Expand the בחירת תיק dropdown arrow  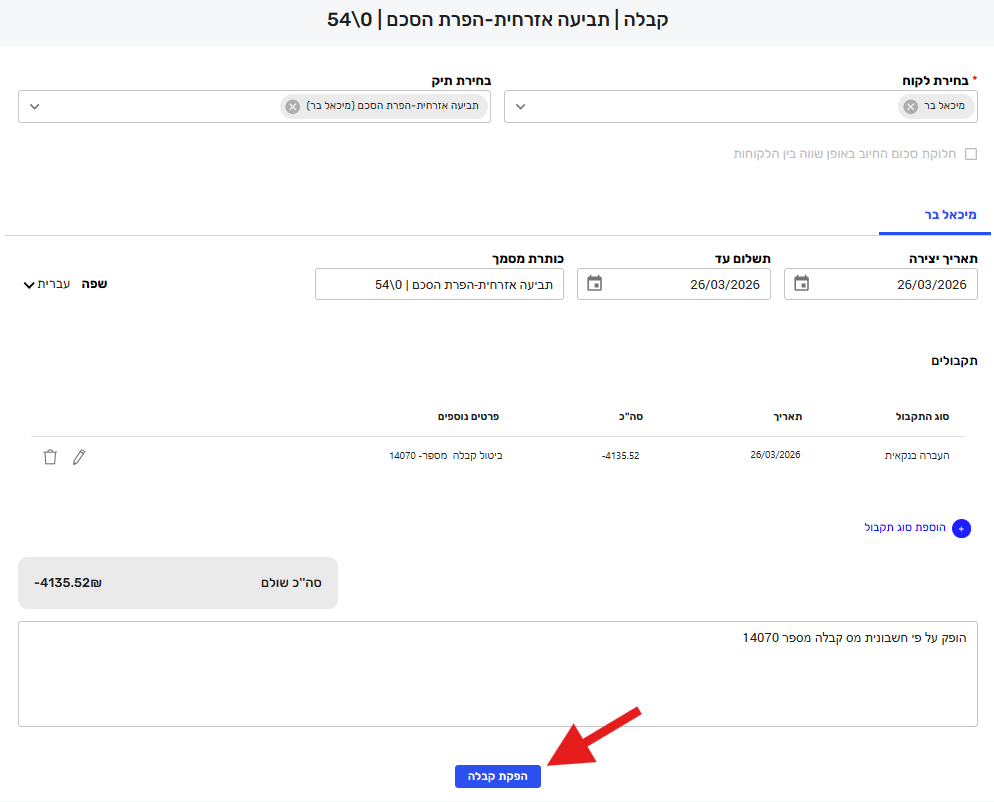34,107
